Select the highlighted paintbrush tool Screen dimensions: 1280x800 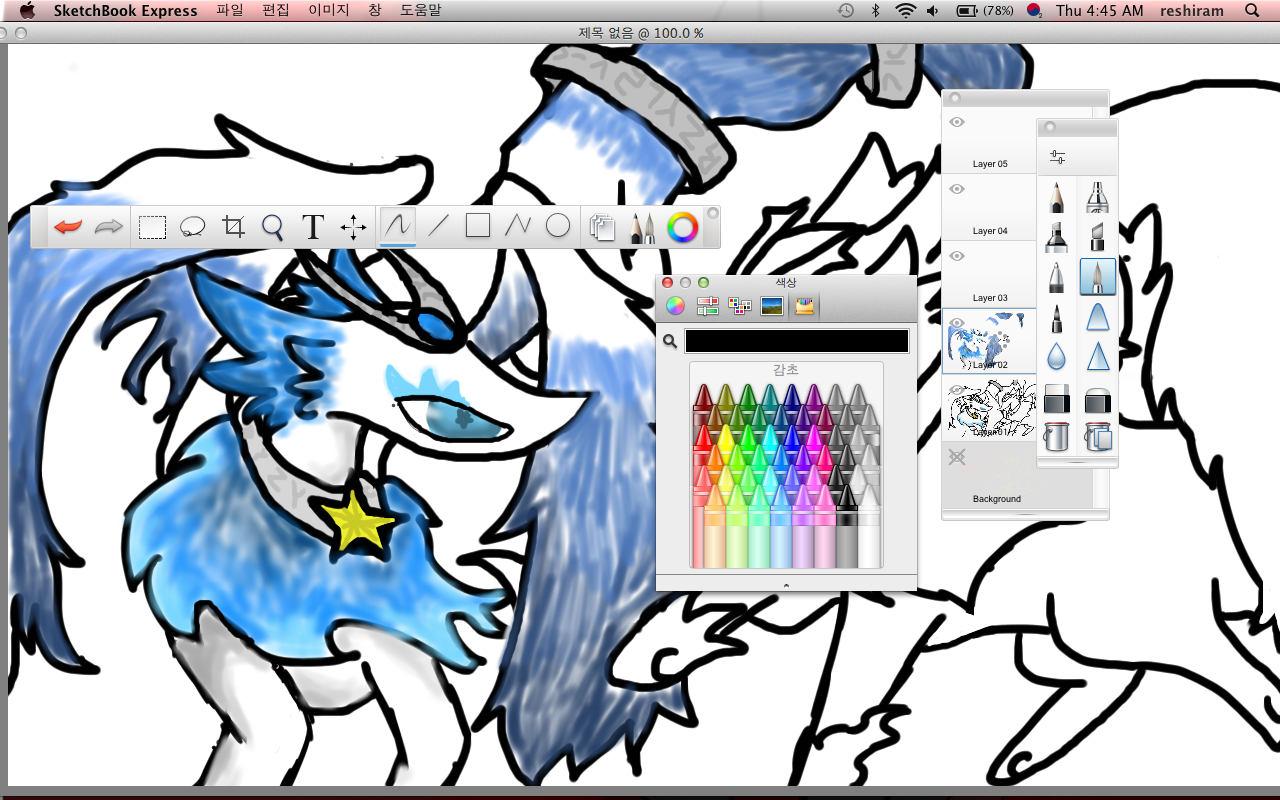coord(1097,277)
